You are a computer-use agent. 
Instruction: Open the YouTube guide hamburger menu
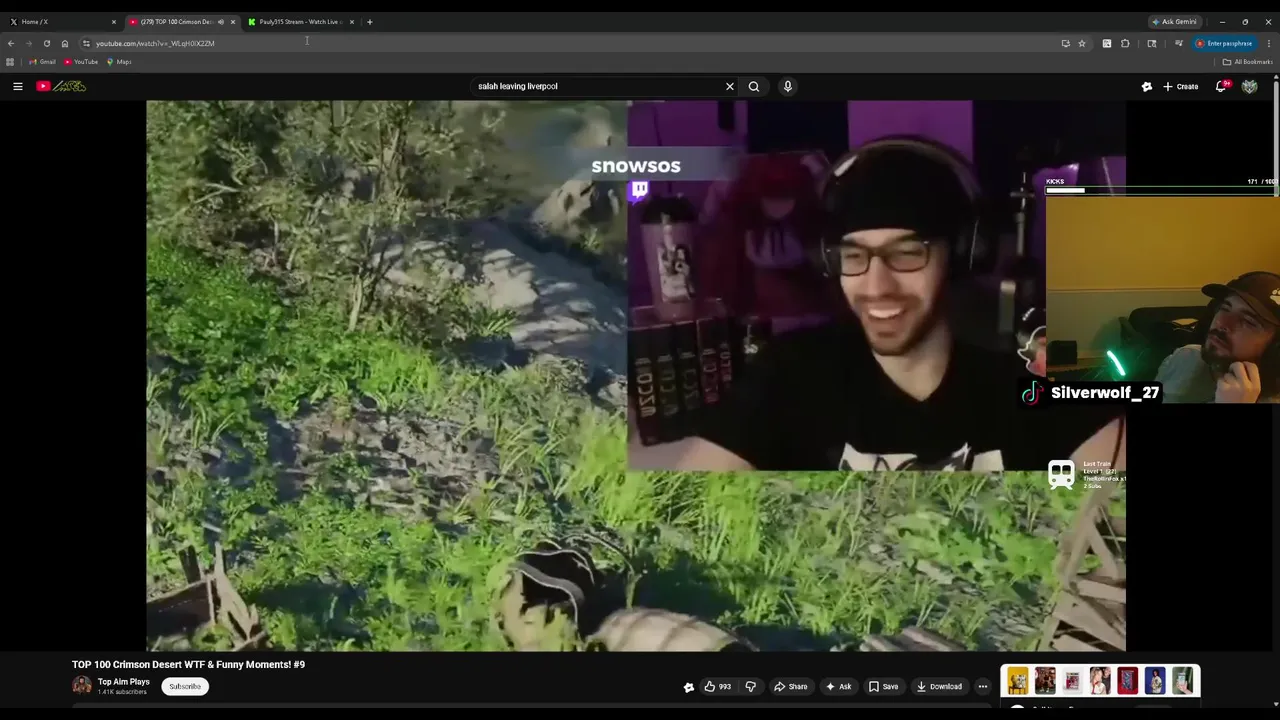pos(17,86)
